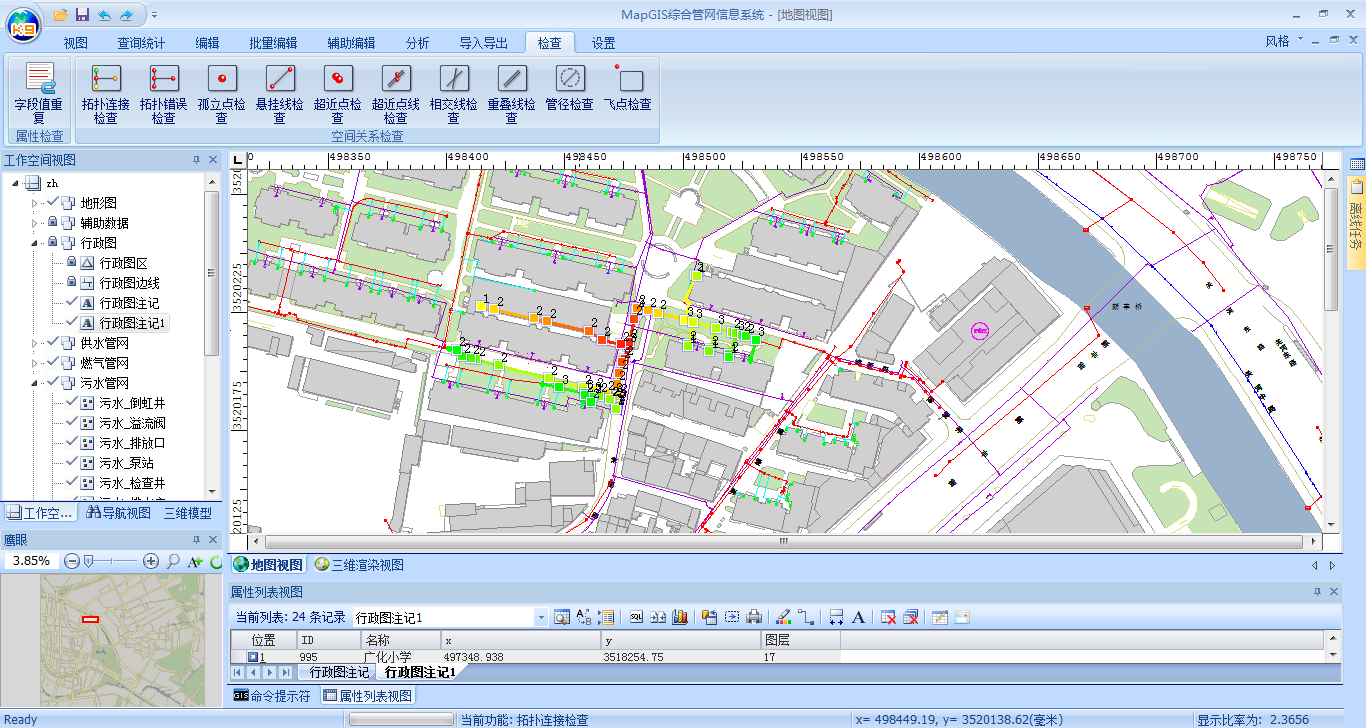Select the 悬挂线检查 tool
The image size is (1366, 728).
point(280,93)
